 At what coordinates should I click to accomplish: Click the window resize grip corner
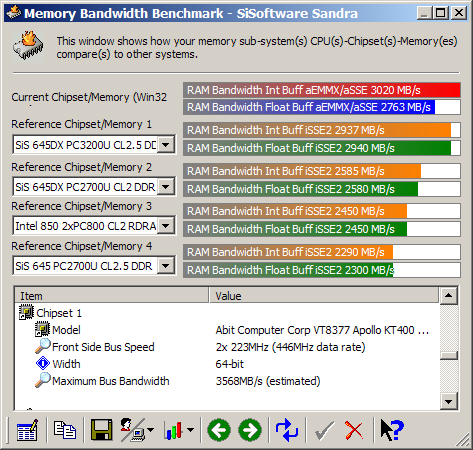(463, 439)
